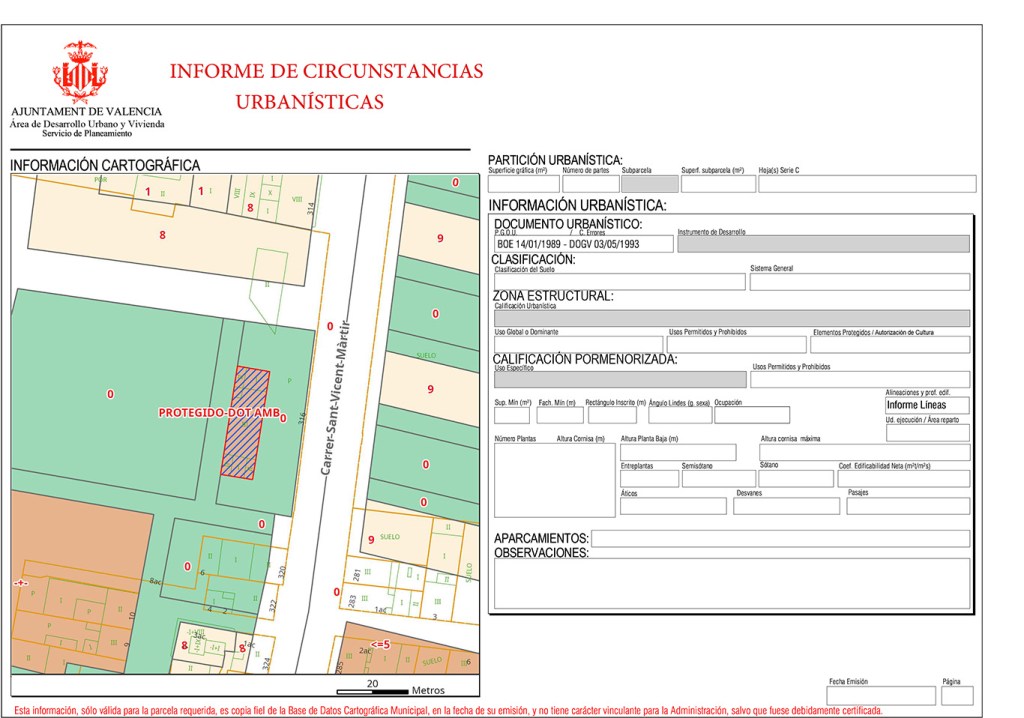Select the hatched PROTEGIDO-DOT AMB parcel on map
The width and height of the screenshot is (1024, 718).
point(245,422)
